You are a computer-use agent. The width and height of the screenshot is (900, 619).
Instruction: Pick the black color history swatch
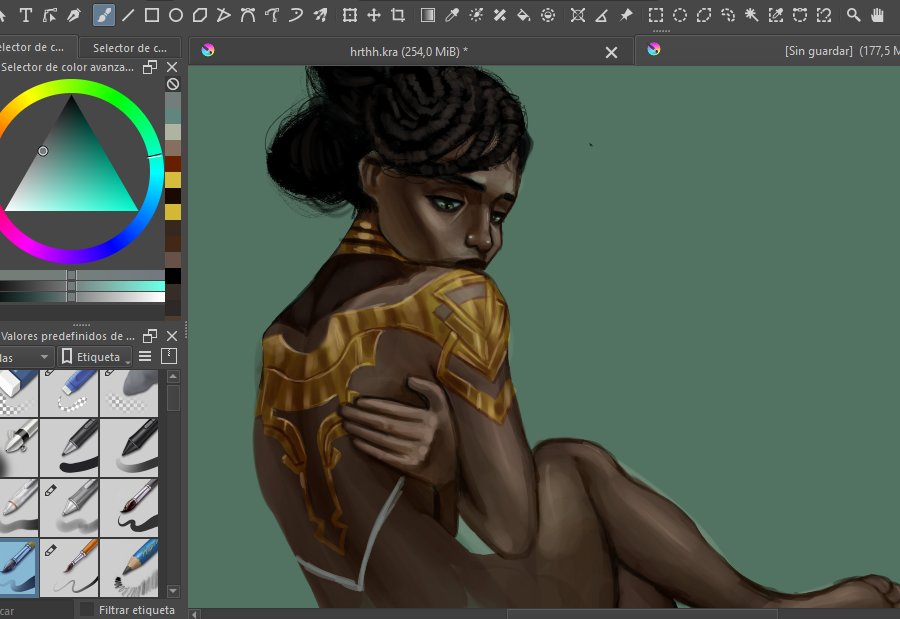click(173, 276)
